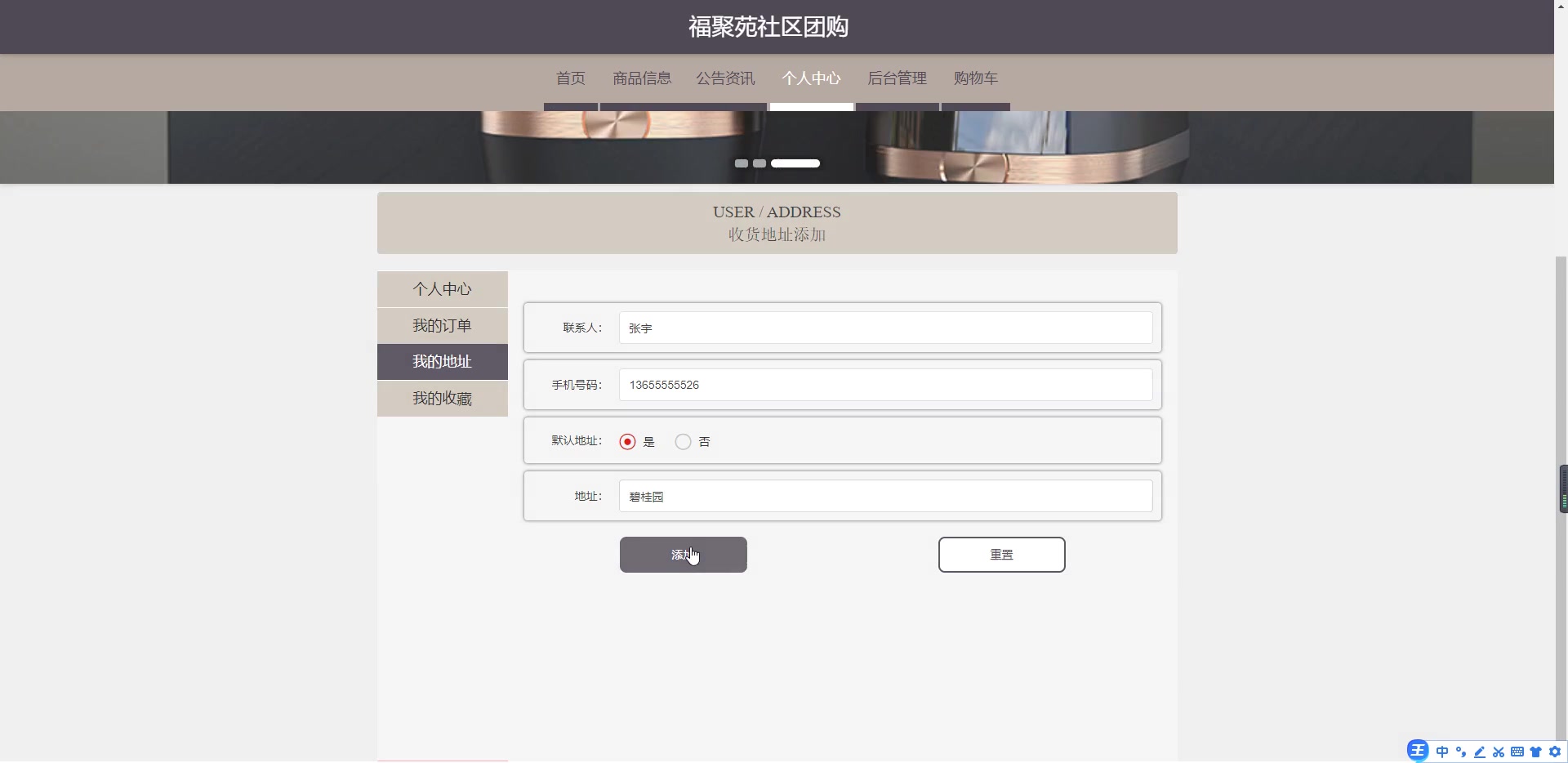The height and width of the screenshot is (763, 1568).
Task: Open handwriting input with pencil icon
Action: coord(1480,752)
